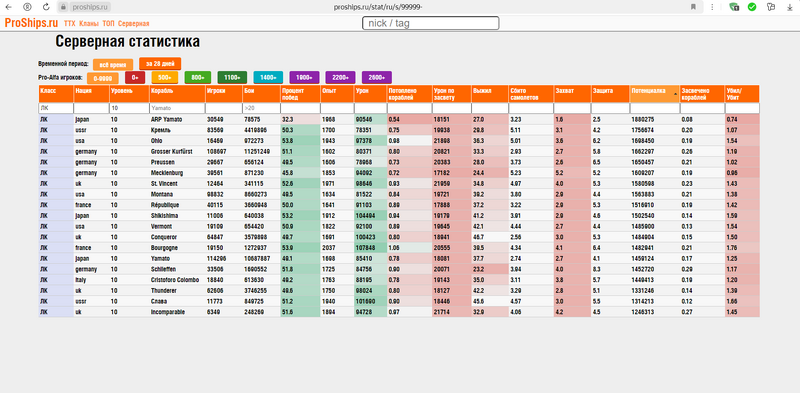This screenshot has height=393, width=800.
Task: Select the dark green 1100+ filter
Action: point(232,78)
